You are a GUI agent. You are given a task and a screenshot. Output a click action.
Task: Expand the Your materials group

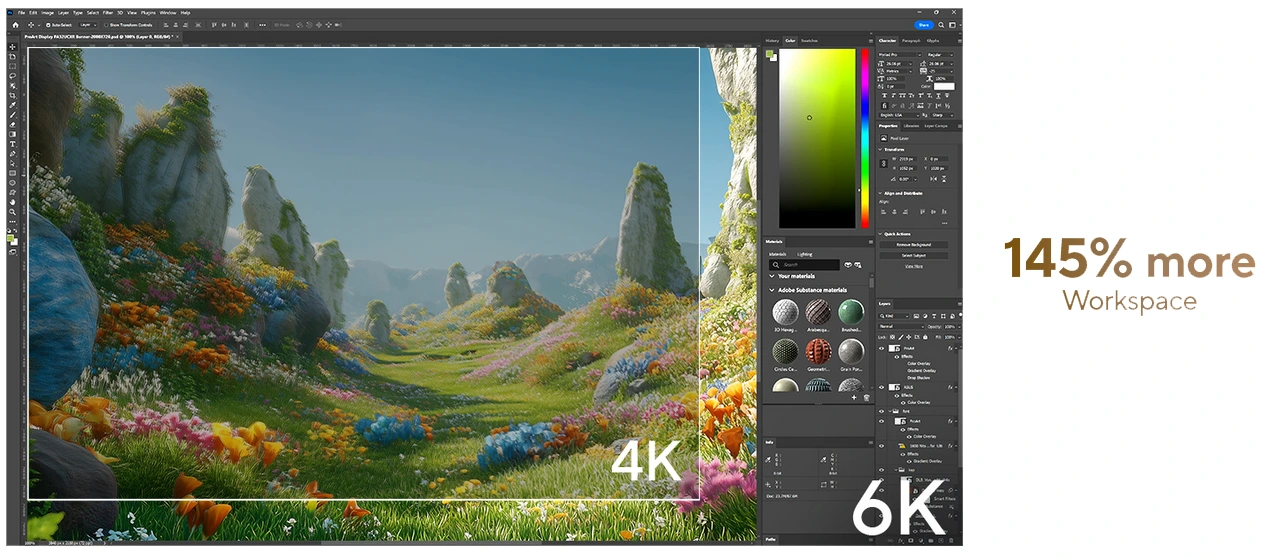pyautogui.click(x=771, y=276)
